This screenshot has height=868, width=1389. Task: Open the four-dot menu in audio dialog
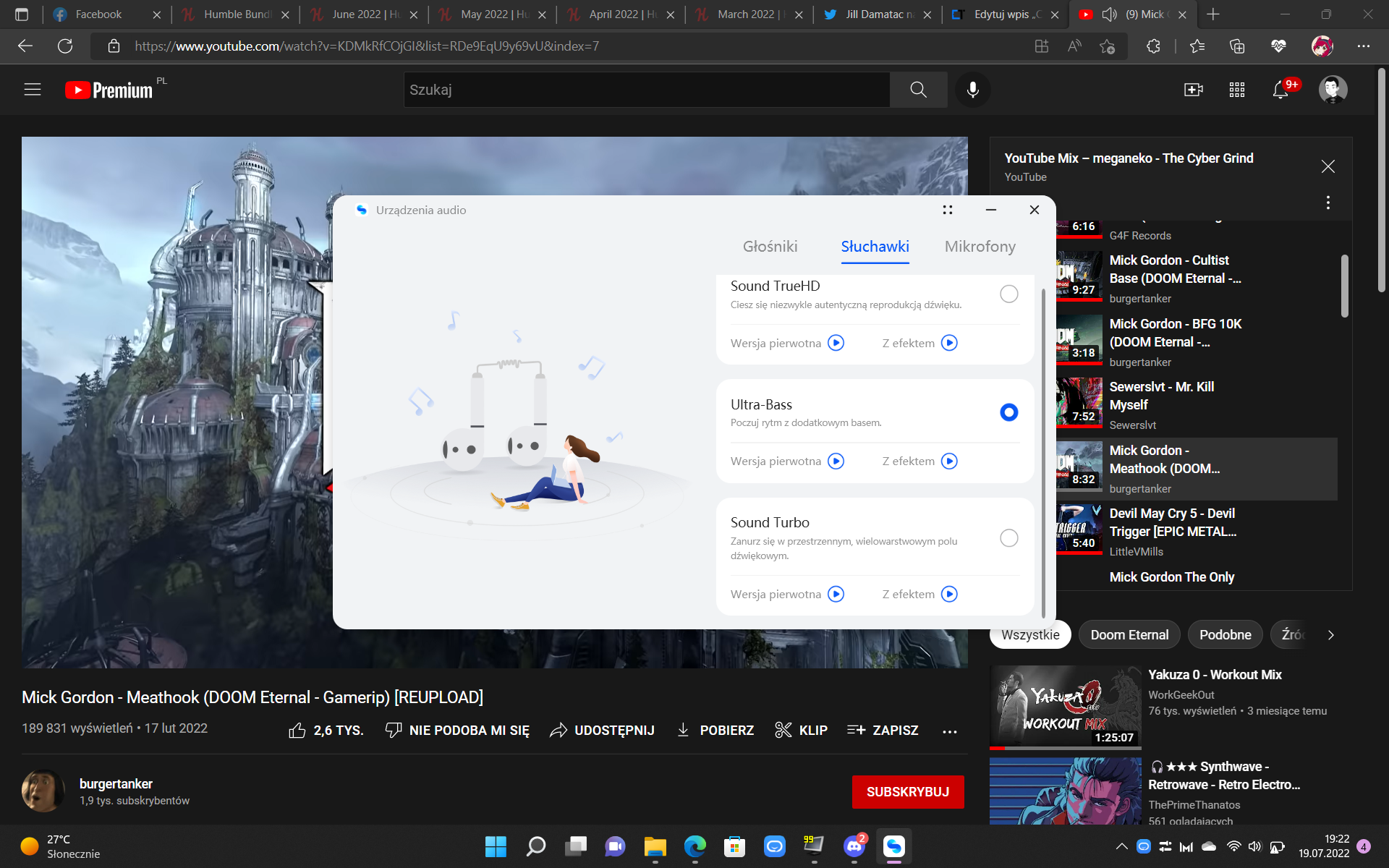(x=948, y=210)
